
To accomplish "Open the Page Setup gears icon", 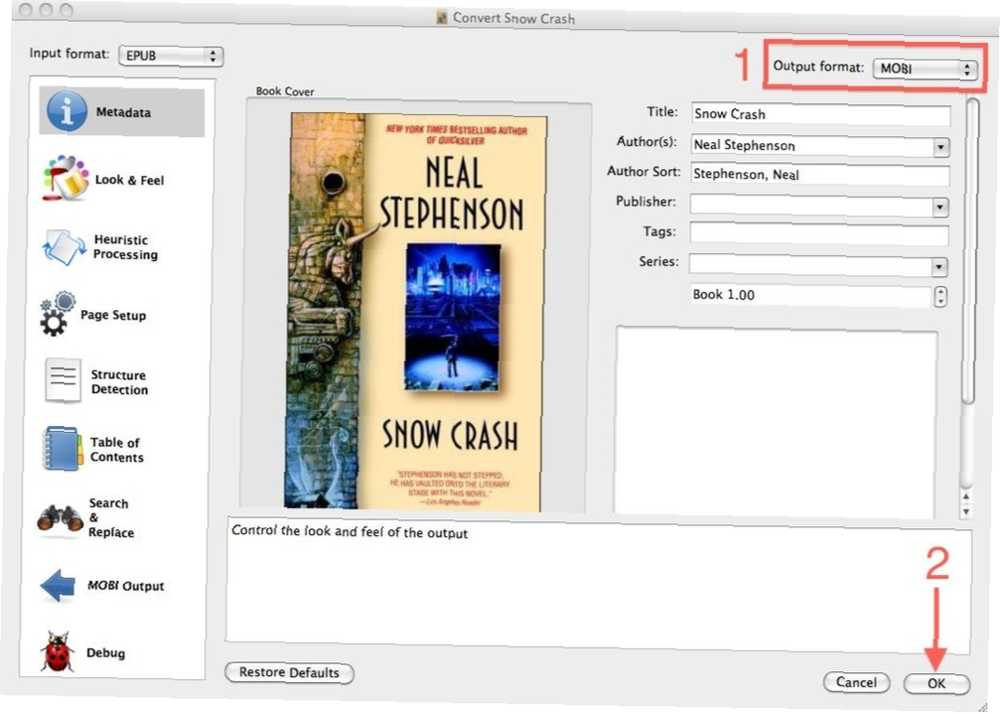I will (x=57, y=314).
